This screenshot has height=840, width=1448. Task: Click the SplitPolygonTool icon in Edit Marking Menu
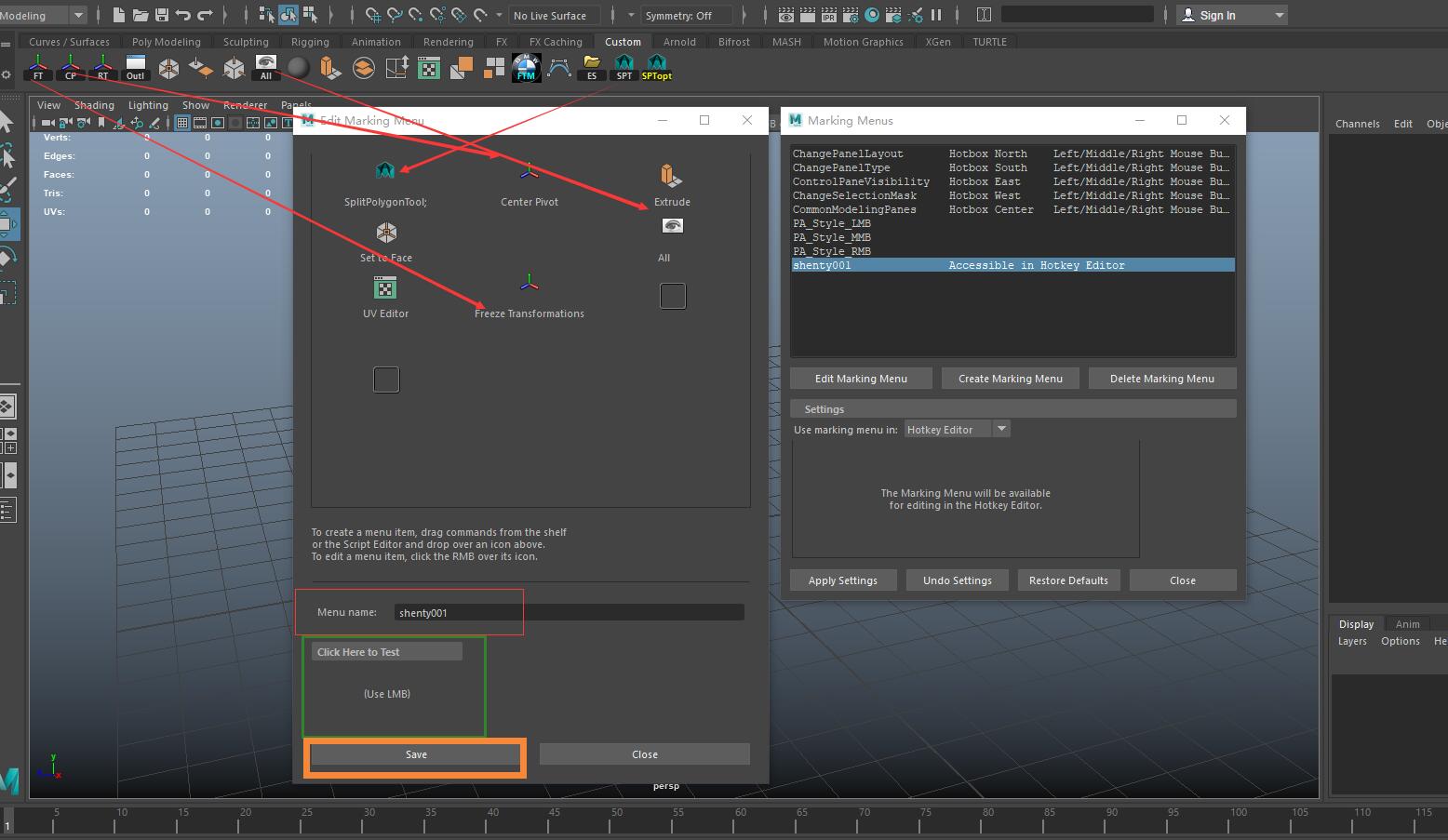[385, 171]
